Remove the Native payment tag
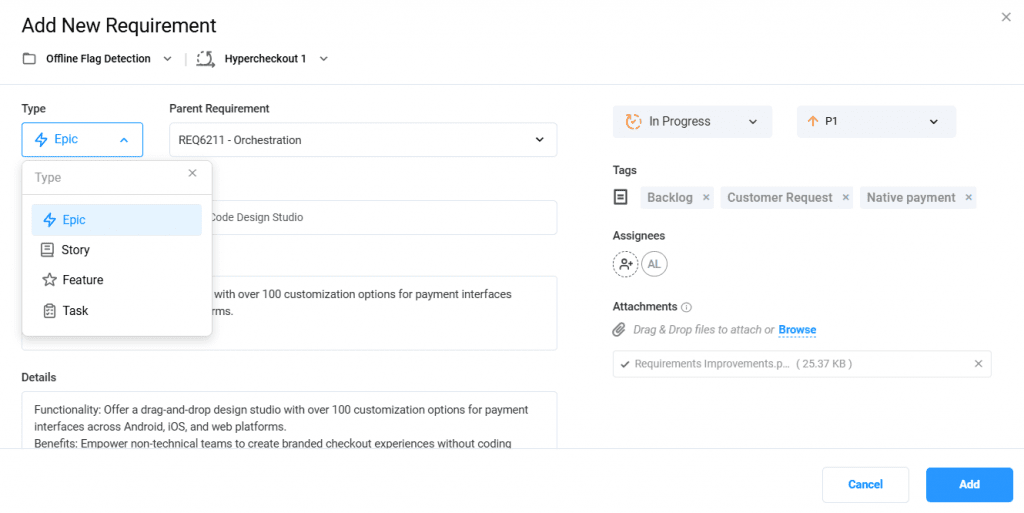 [x=968, y=198]
